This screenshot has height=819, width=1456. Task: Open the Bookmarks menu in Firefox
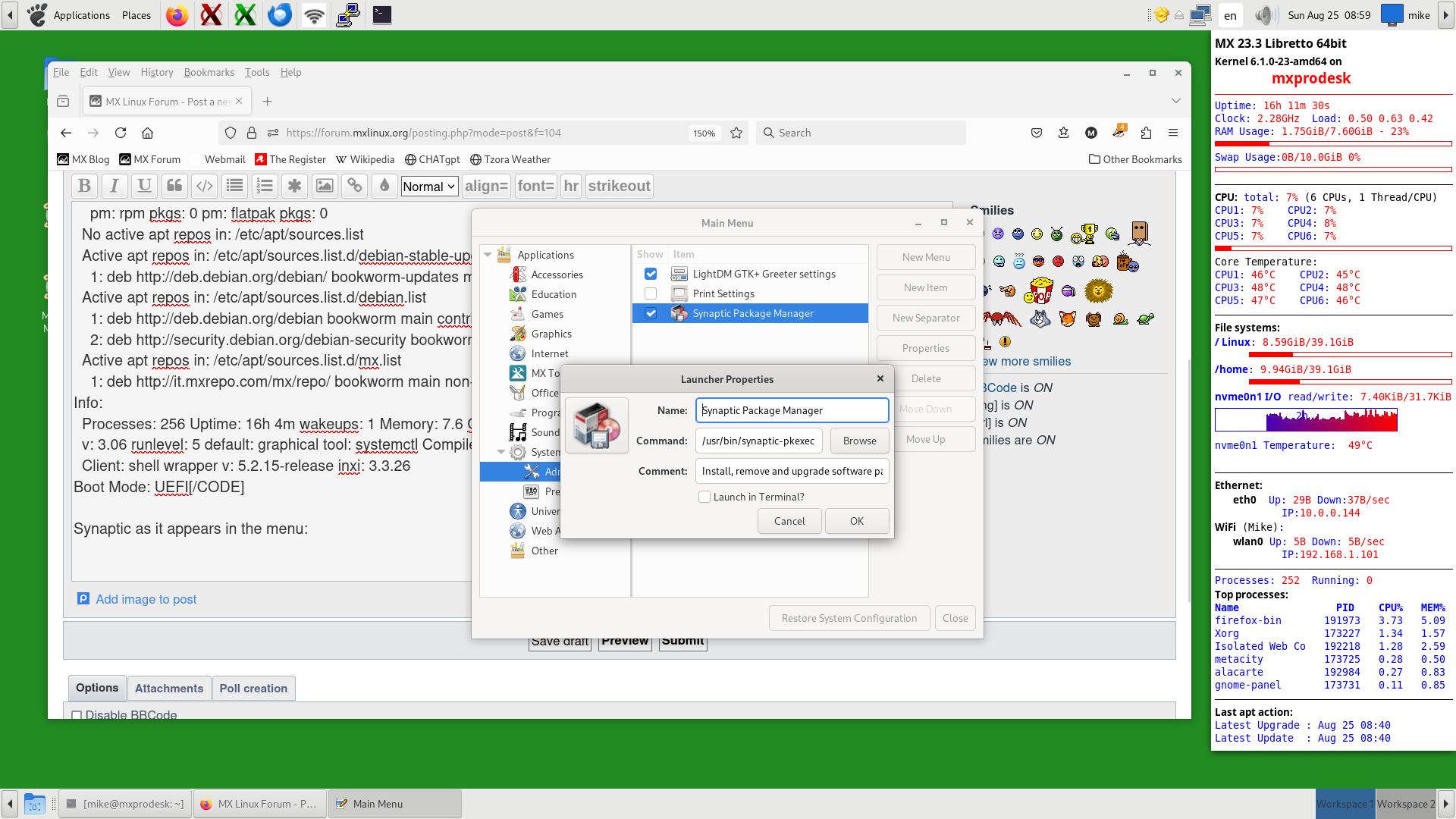(x=209, y=72)
